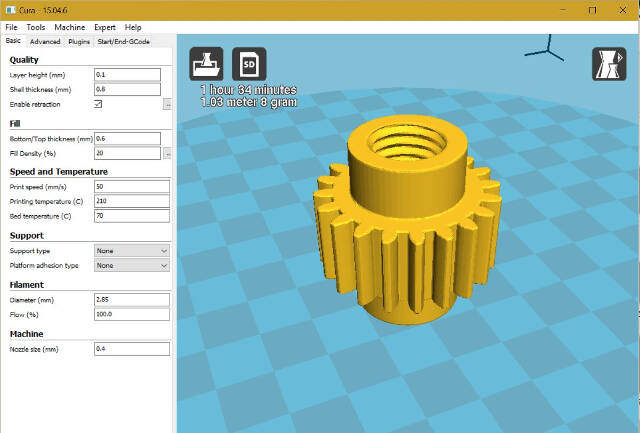Click the Print speed input field
640x433 pixels.
pyautogui.click(x=132, y=187)
